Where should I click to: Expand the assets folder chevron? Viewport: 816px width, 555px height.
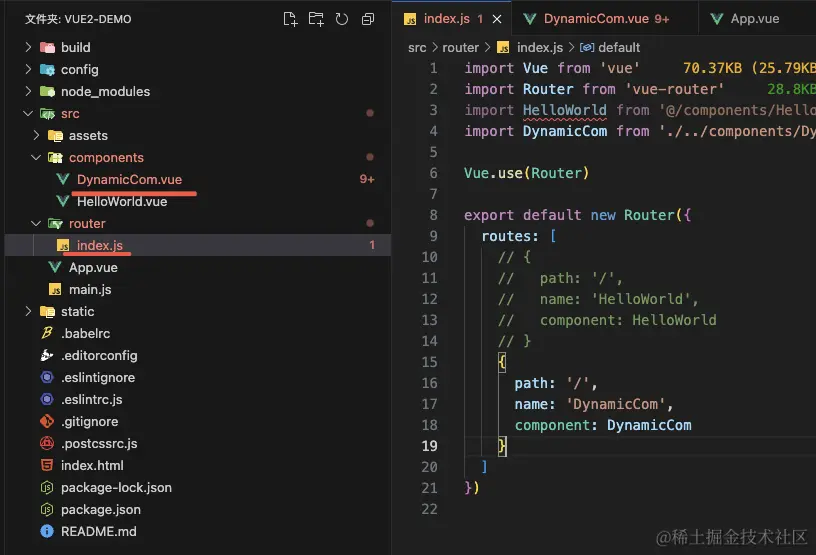(x=36, y=135)
